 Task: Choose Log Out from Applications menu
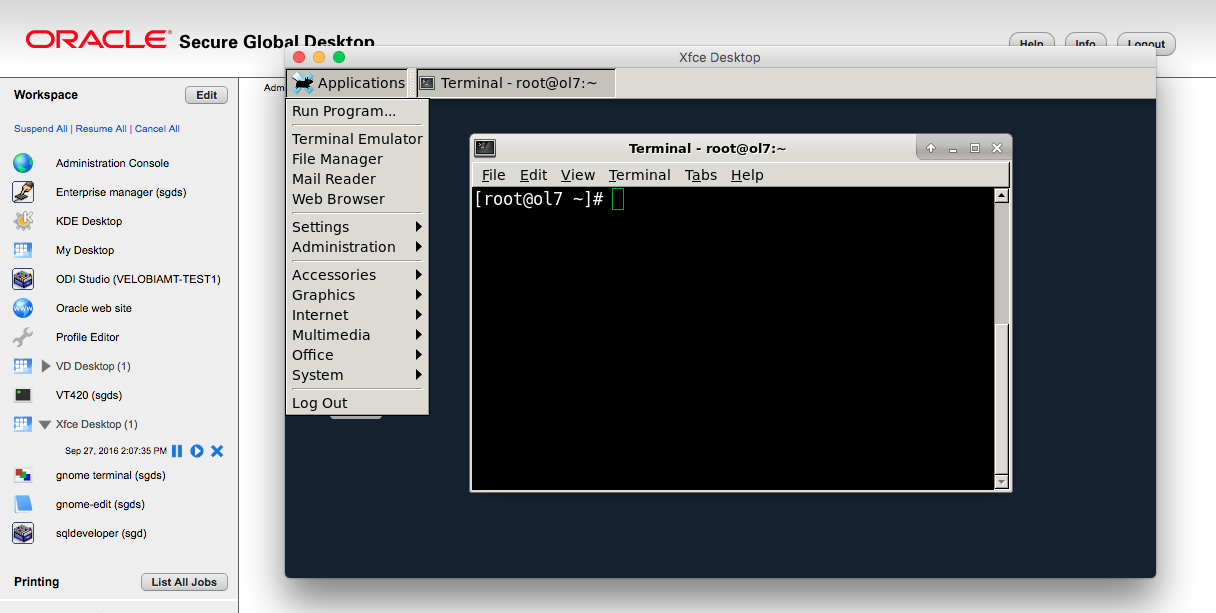(357, 403)
